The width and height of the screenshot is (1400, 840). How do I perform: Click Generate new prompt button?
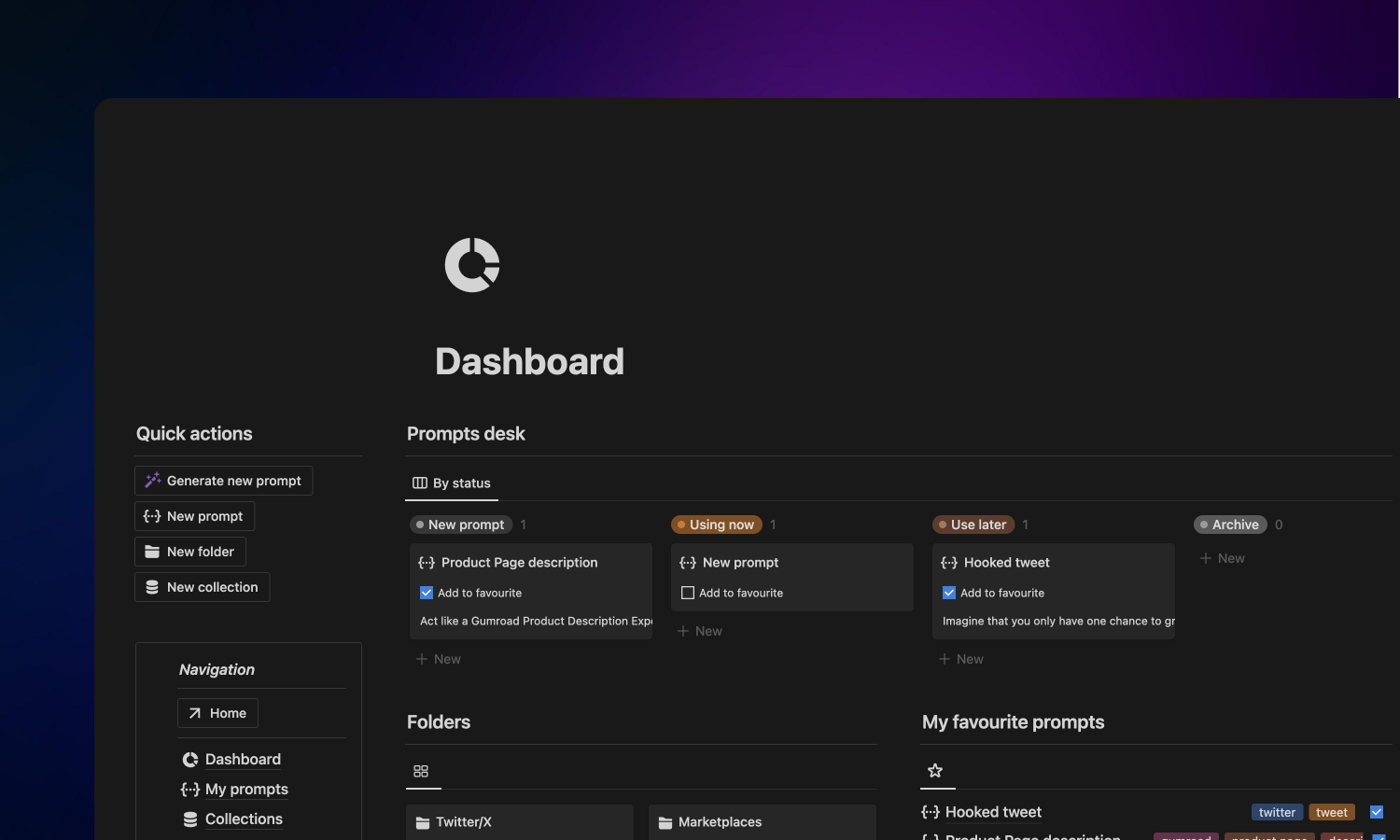pyautogui.click(x=224, y=481)
